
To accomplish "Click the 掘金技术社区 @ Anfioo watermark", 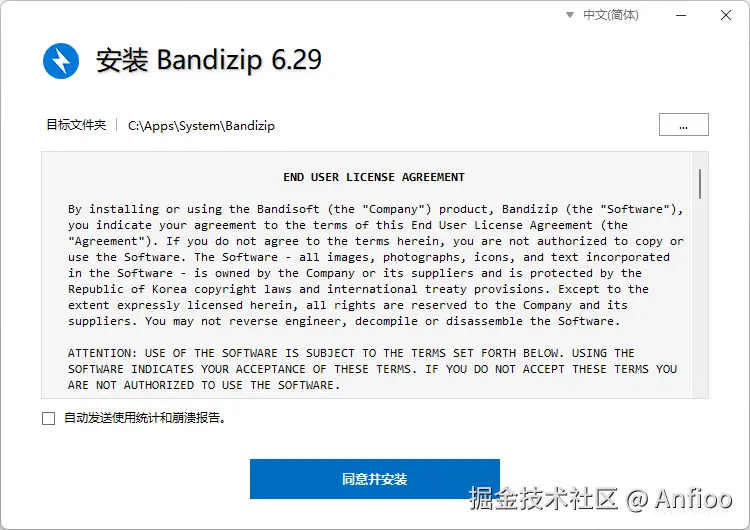I will click(x=600, y=498).
